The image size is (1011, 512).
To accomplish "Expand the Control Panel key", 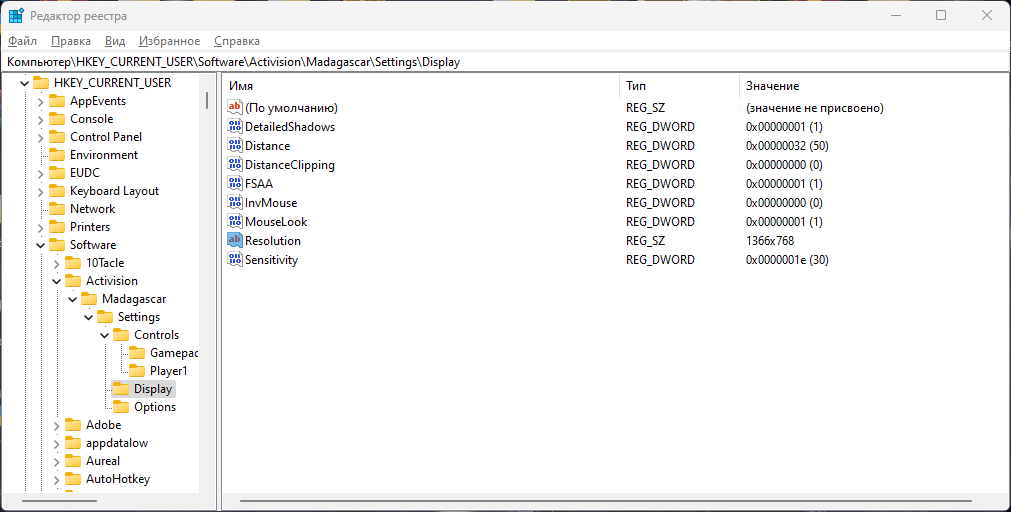I will pyautogui.click(x=41, y=137).
